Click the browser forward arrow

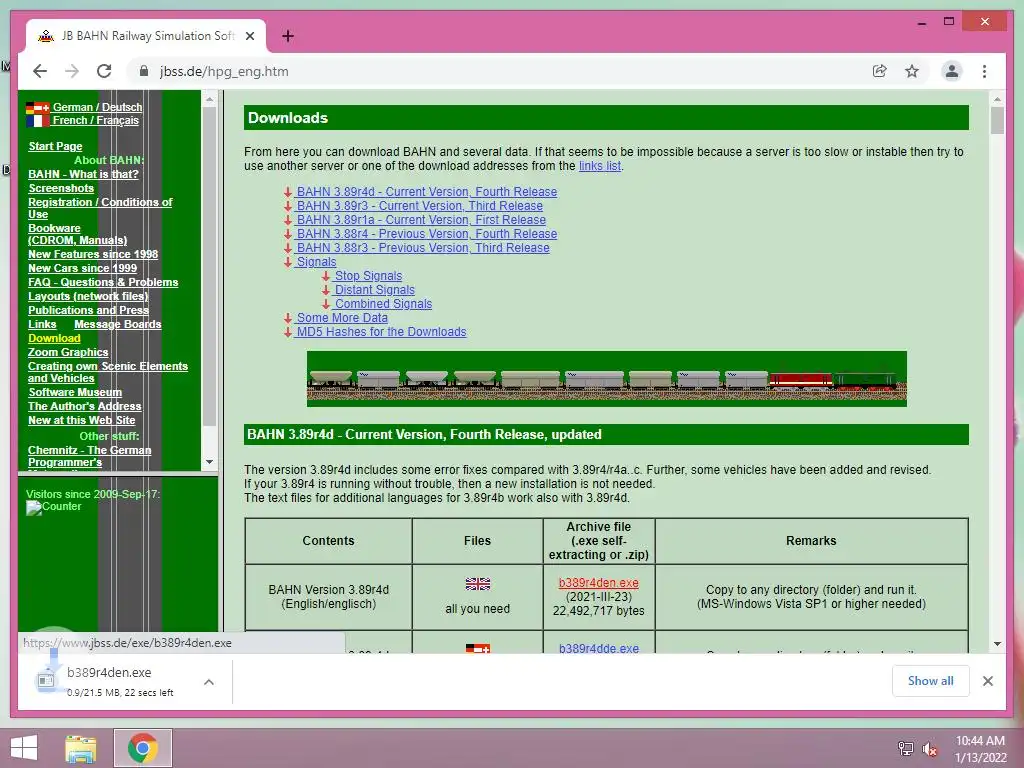click(72, 71)
